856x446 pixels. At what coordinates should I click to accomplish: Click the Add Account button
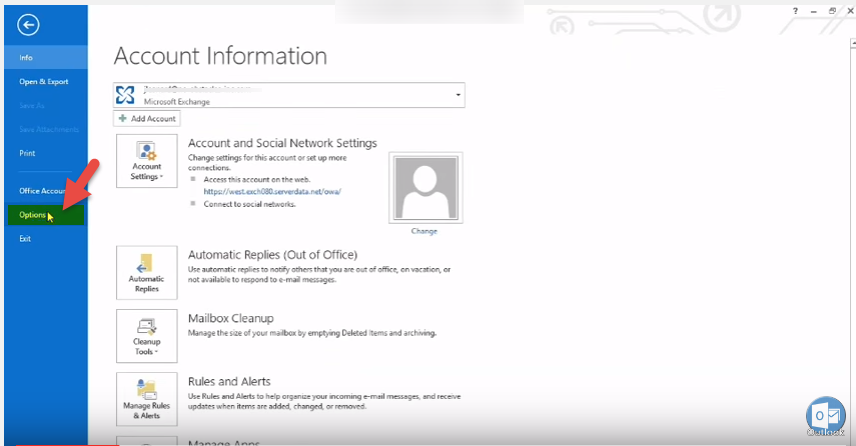(x=147, y=118)
